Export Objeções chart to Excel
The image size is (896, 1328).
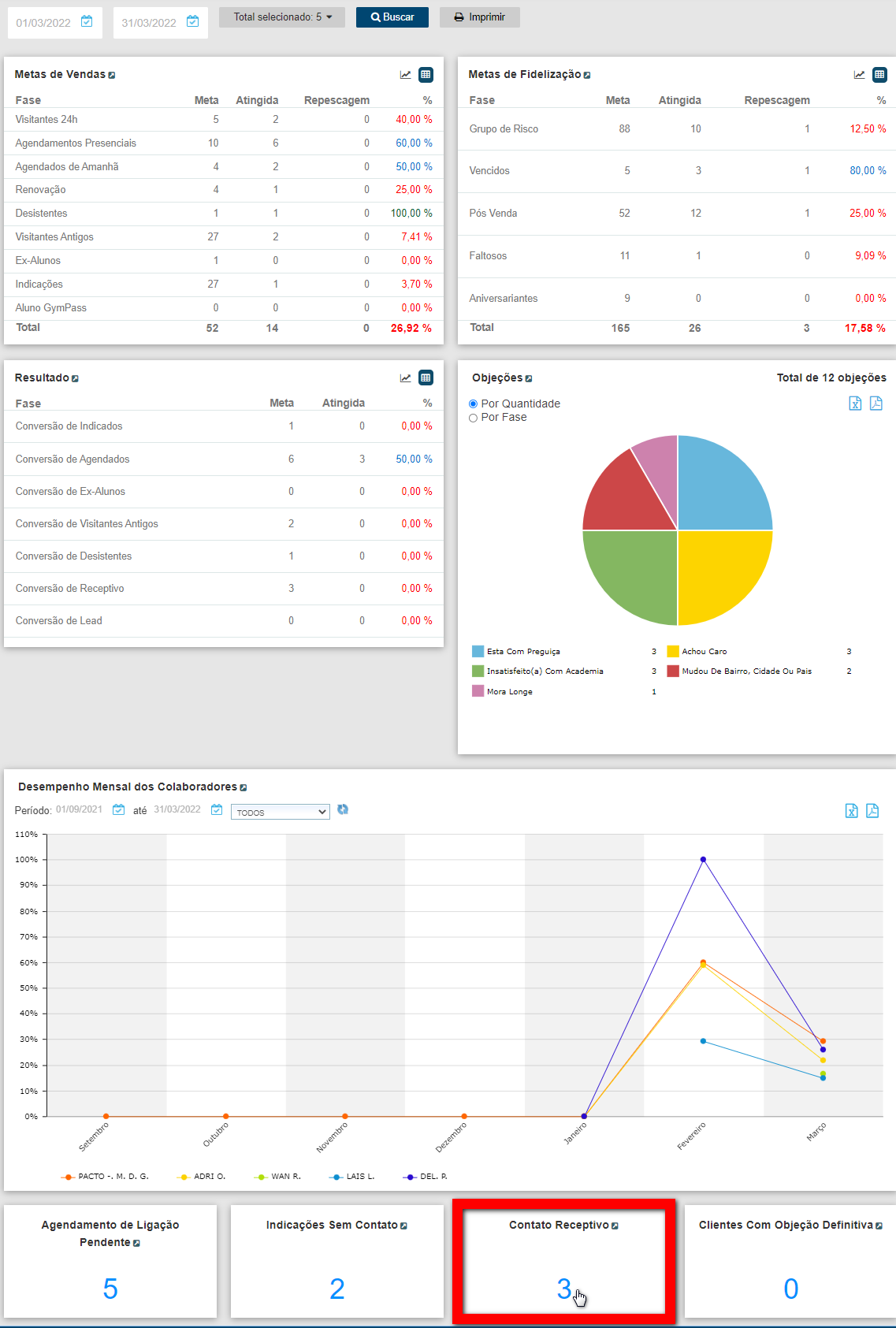pos(855,404)
